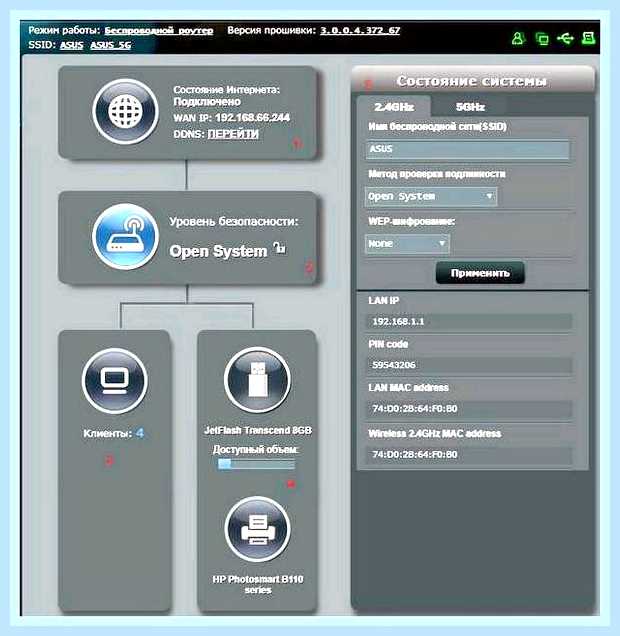Expand the WEP encryption None dropdown
The height and width of the screenshot is (636, 620).
point(407,244)
